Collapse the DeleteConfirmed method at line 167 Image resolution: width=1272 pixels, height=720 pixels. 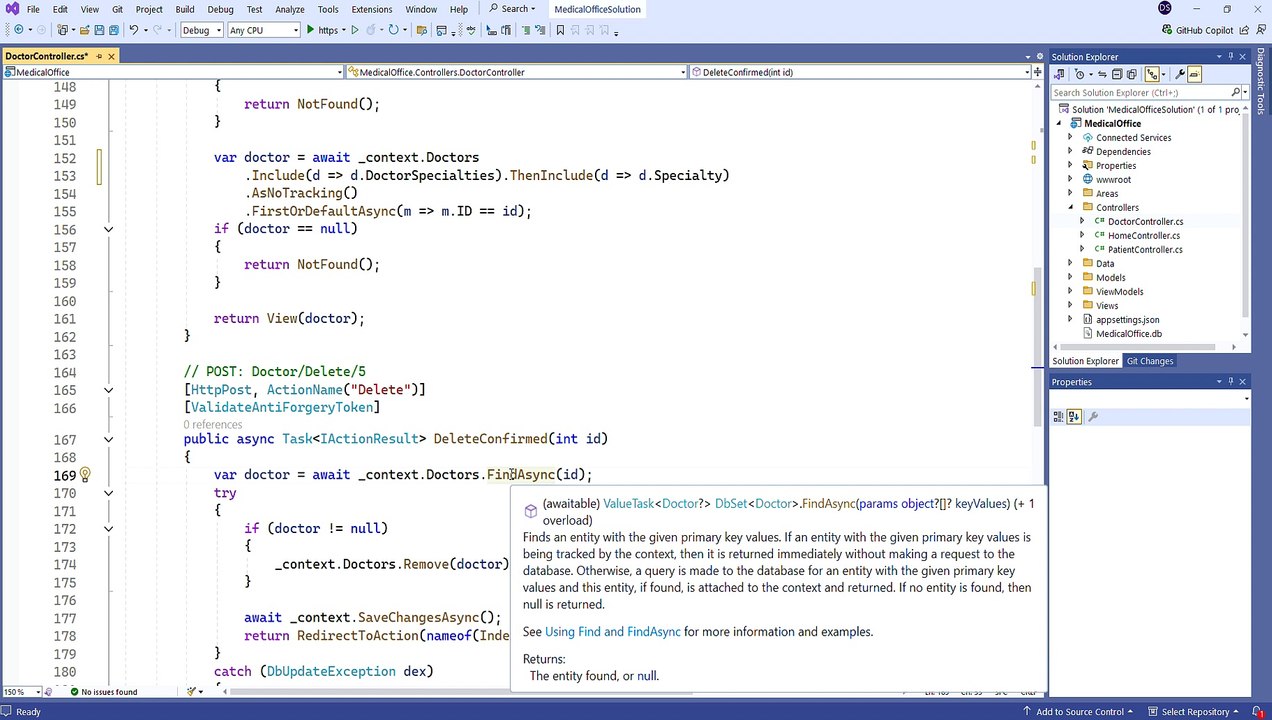click(x=108, y=439)
